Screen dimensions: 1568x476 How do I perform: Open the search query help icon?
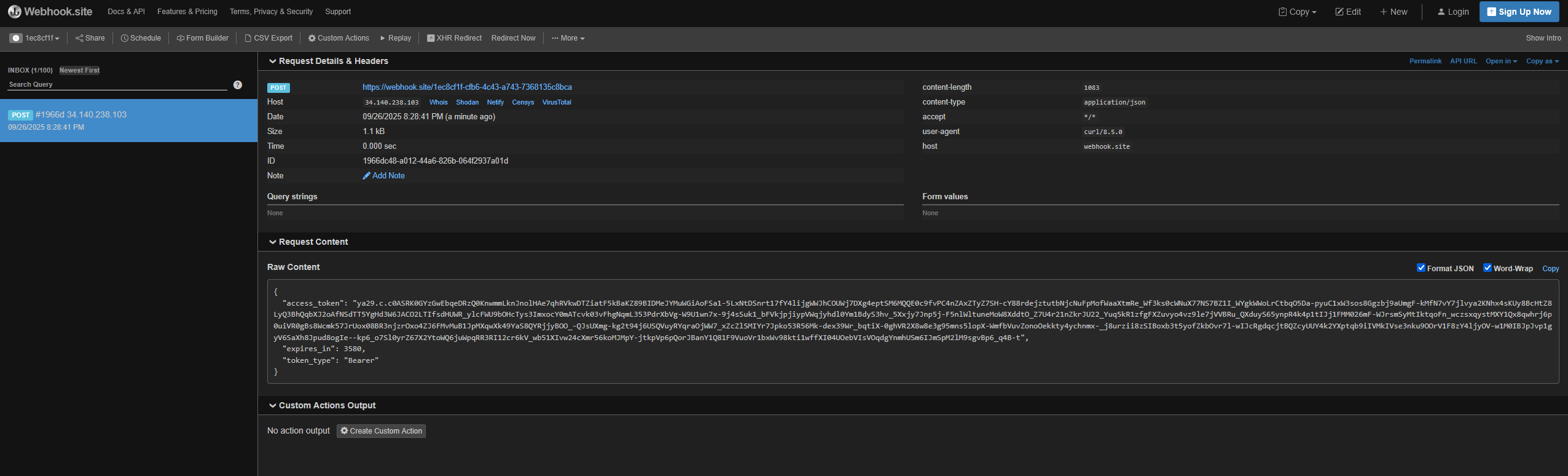[x=238, y=85]
